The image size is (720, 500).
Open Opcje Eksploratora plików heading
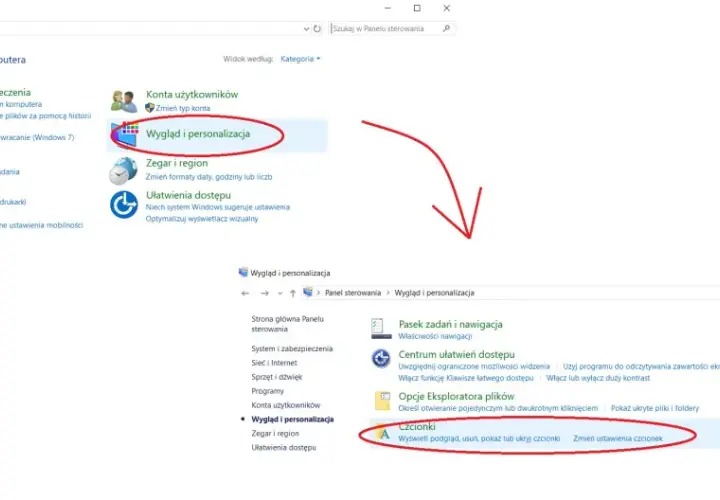coord(456,396)
